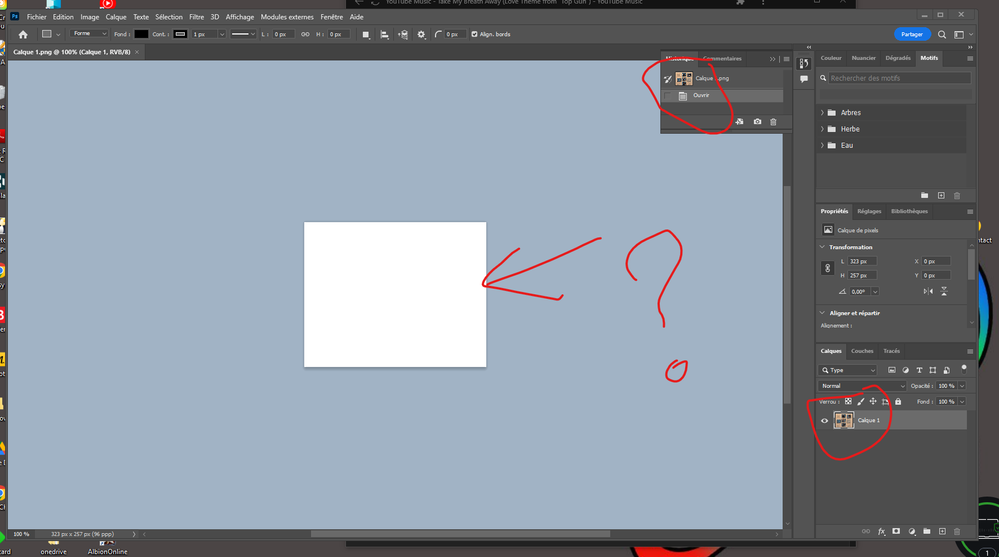The image size is (999, 557).
Task: Collapse the Transformation section
Action: (x=822, y=247)
